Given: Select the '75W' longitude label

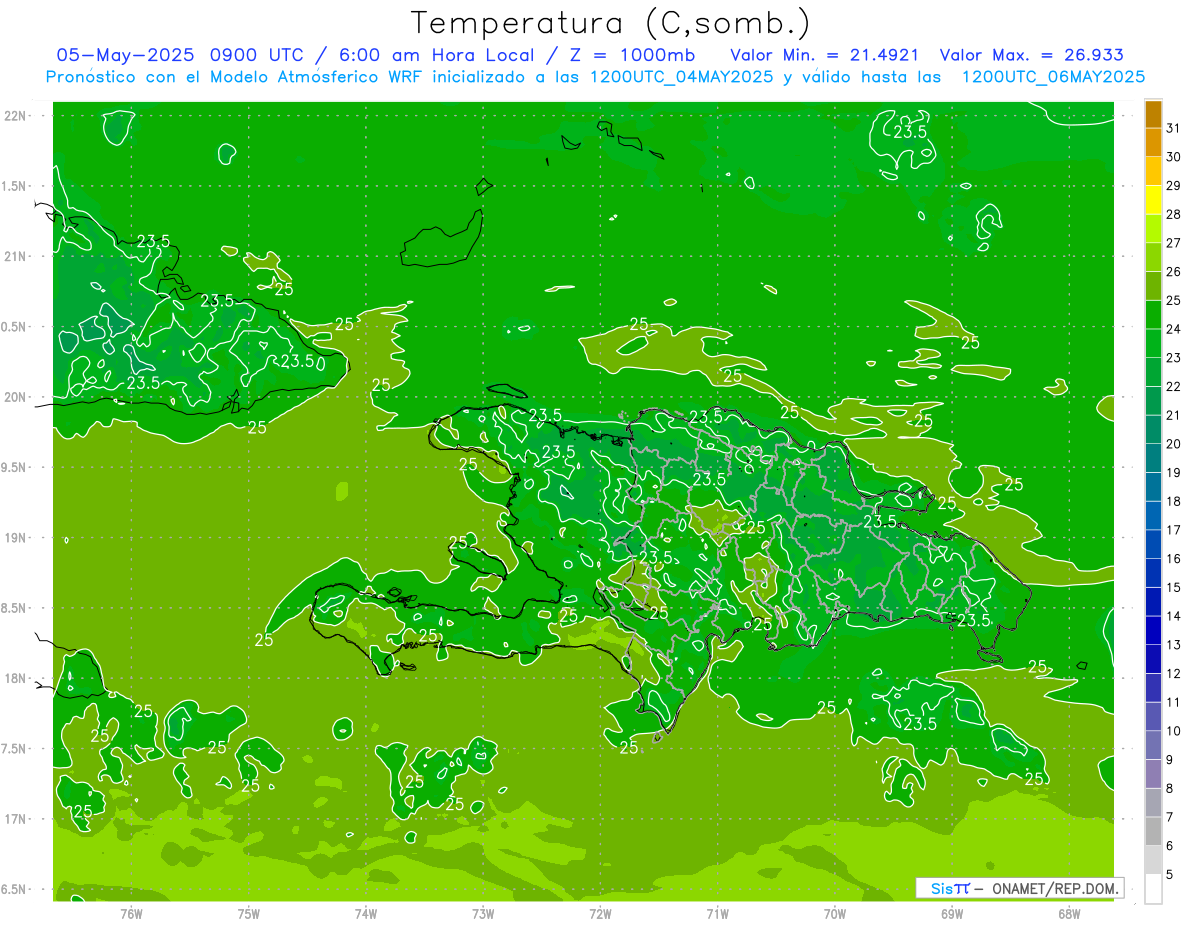Looking at the screenshot, I should click(x=249, y=913).
